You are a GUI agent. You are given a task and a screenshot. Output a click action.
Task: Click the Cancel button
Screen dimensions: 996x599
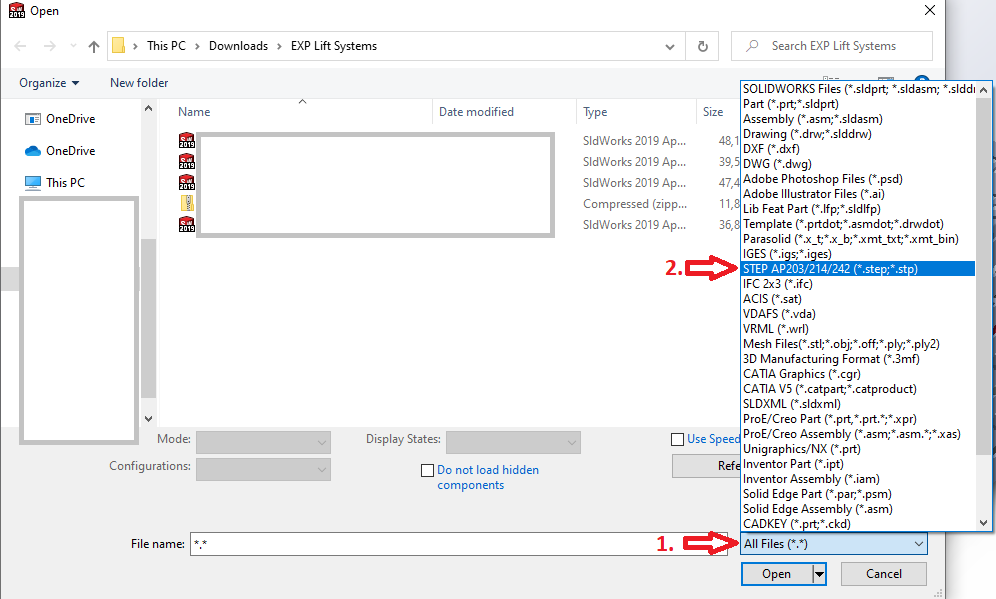tap(883, 574)
